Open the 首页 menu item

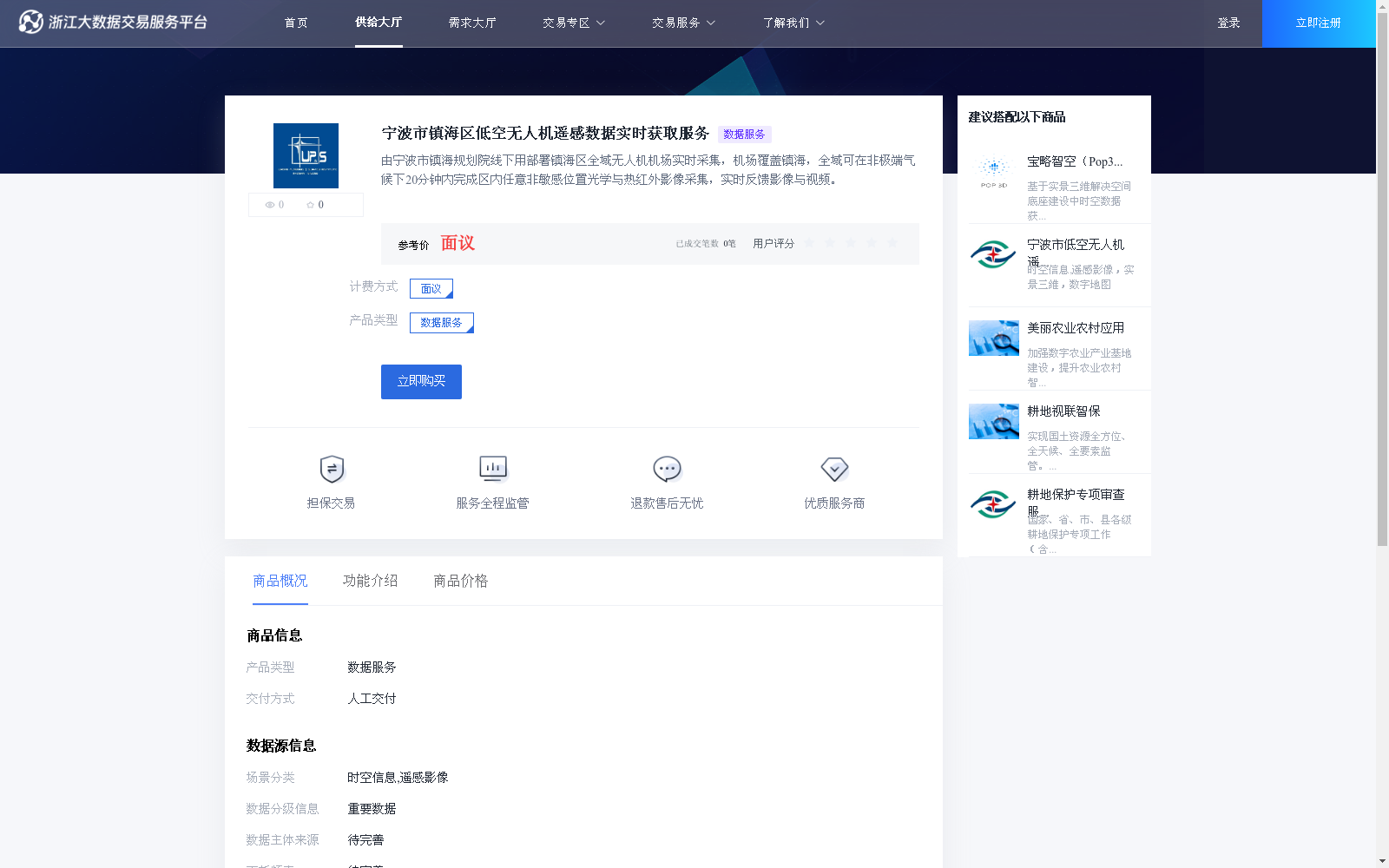296,23
